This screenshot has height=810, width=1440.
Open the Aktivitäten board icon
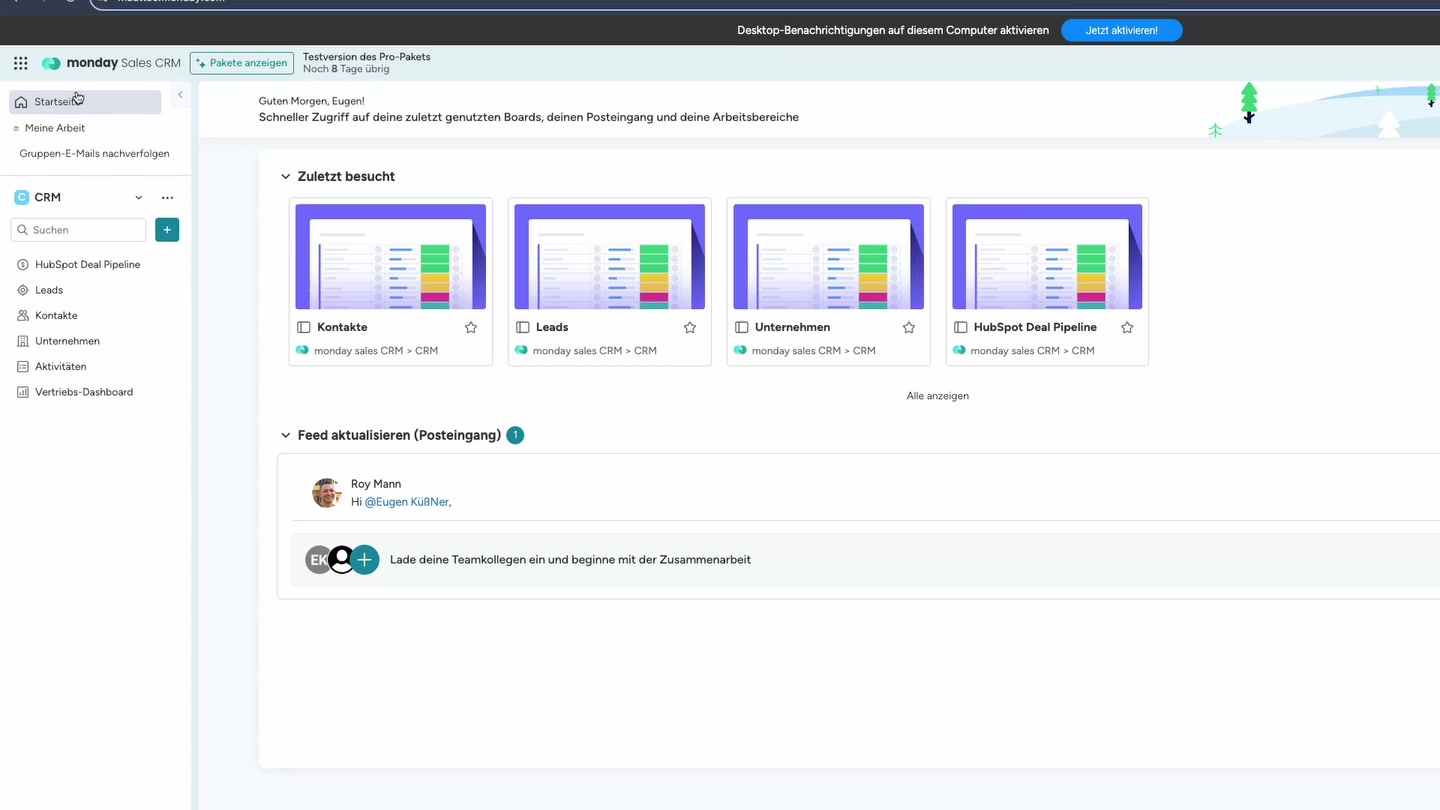pos(22,366)
